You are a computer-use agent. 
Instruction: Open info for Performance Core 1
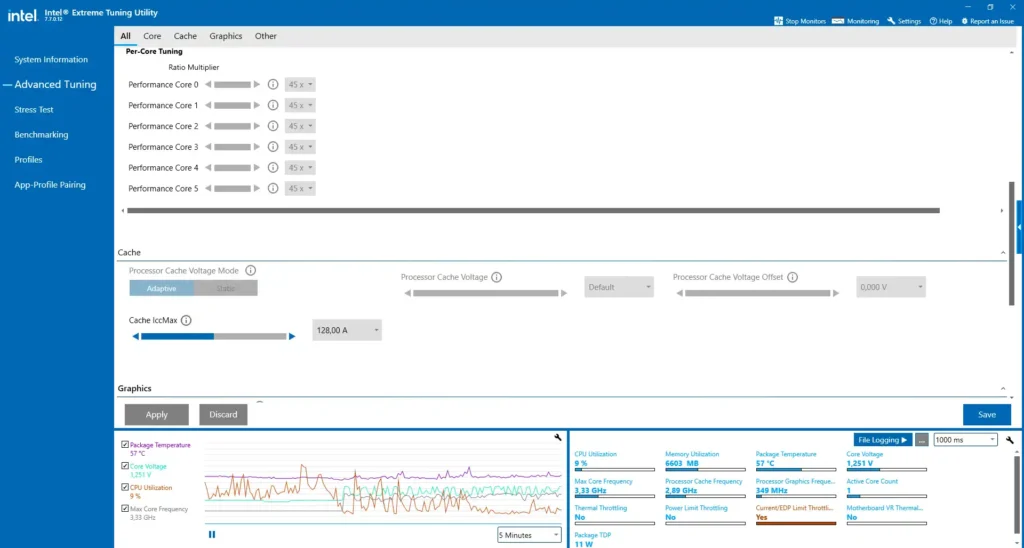(273, 105)
